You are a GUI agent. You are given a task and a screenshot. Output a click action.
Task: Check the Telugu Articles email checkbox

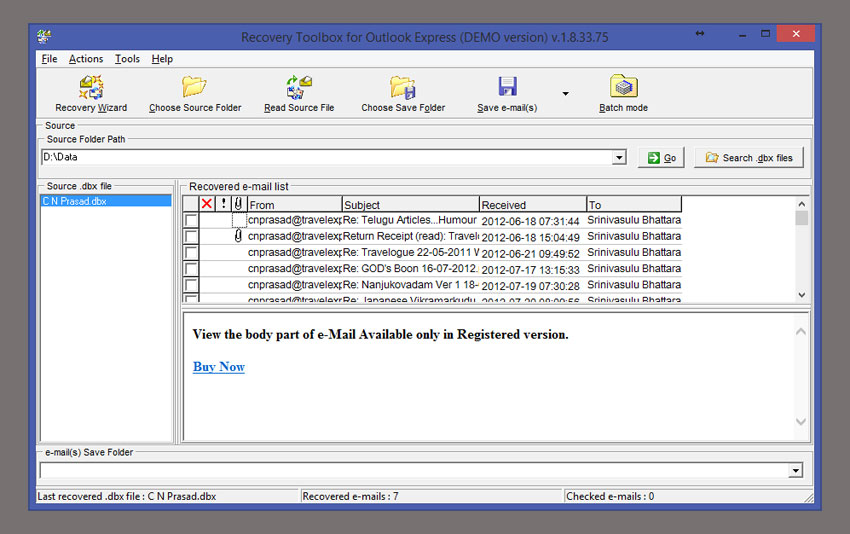tap(191, 220)
